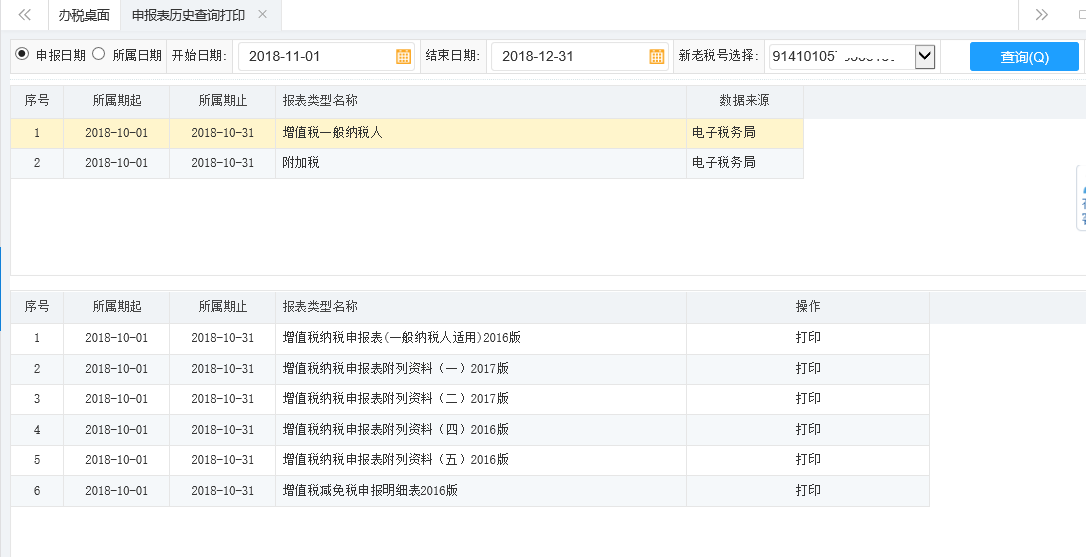Print 增值税纳税申报表(一般纳税人适用)2016版
This screenshot has height=557, width=1086.
coord(807,338)
